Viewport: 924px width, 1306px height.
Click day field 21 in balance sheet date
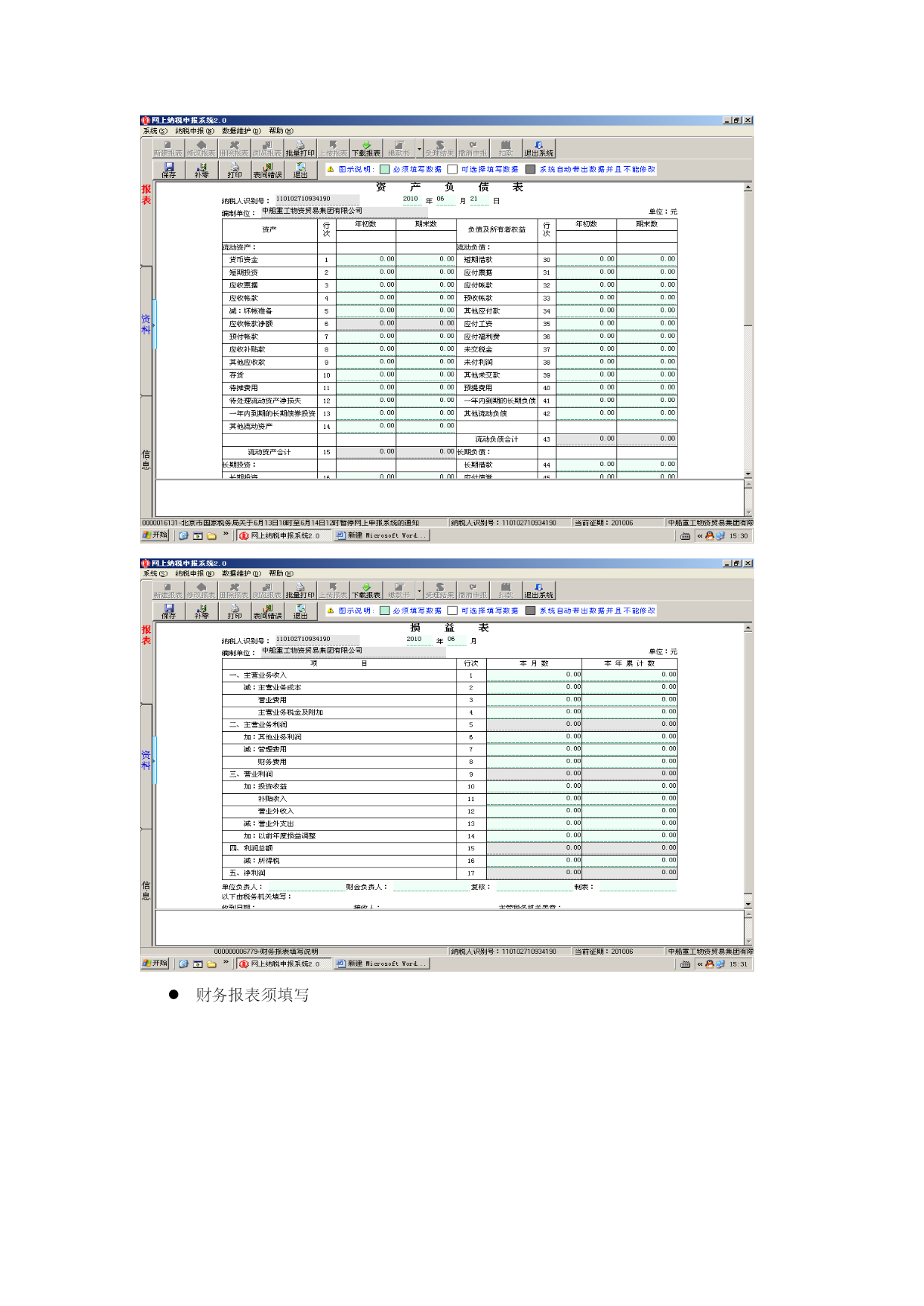[479, 200]
